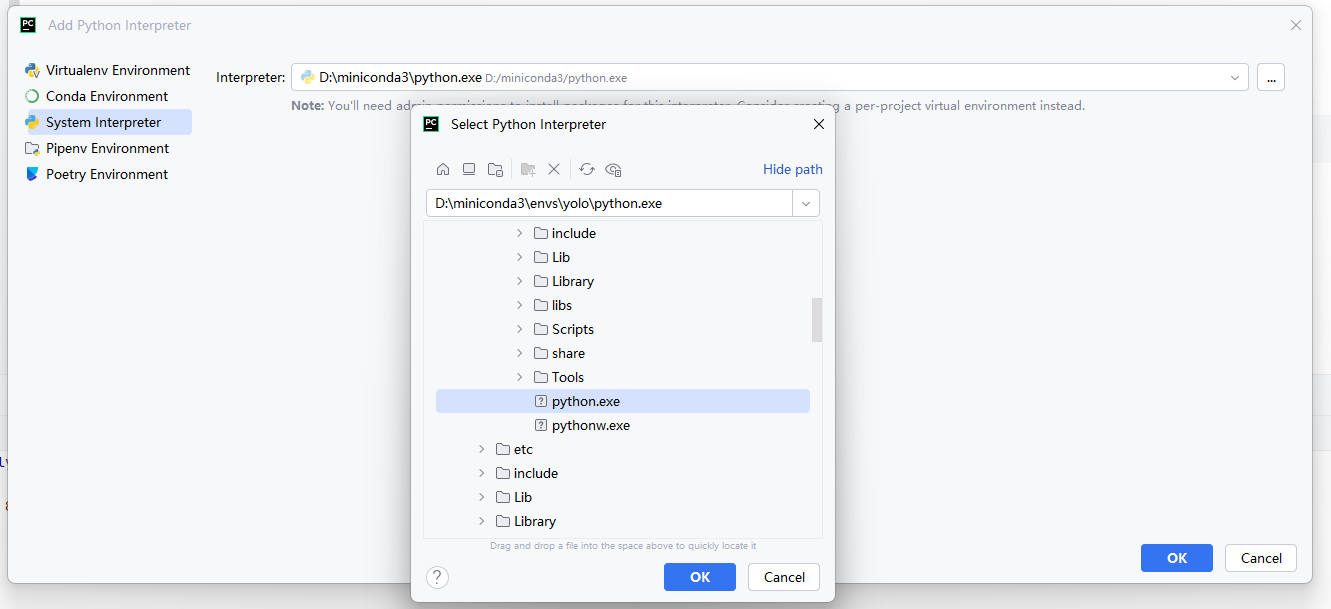Click the New Folder toolbar icon
This screenshot has height=609, width=1331.
click(528, 169)
